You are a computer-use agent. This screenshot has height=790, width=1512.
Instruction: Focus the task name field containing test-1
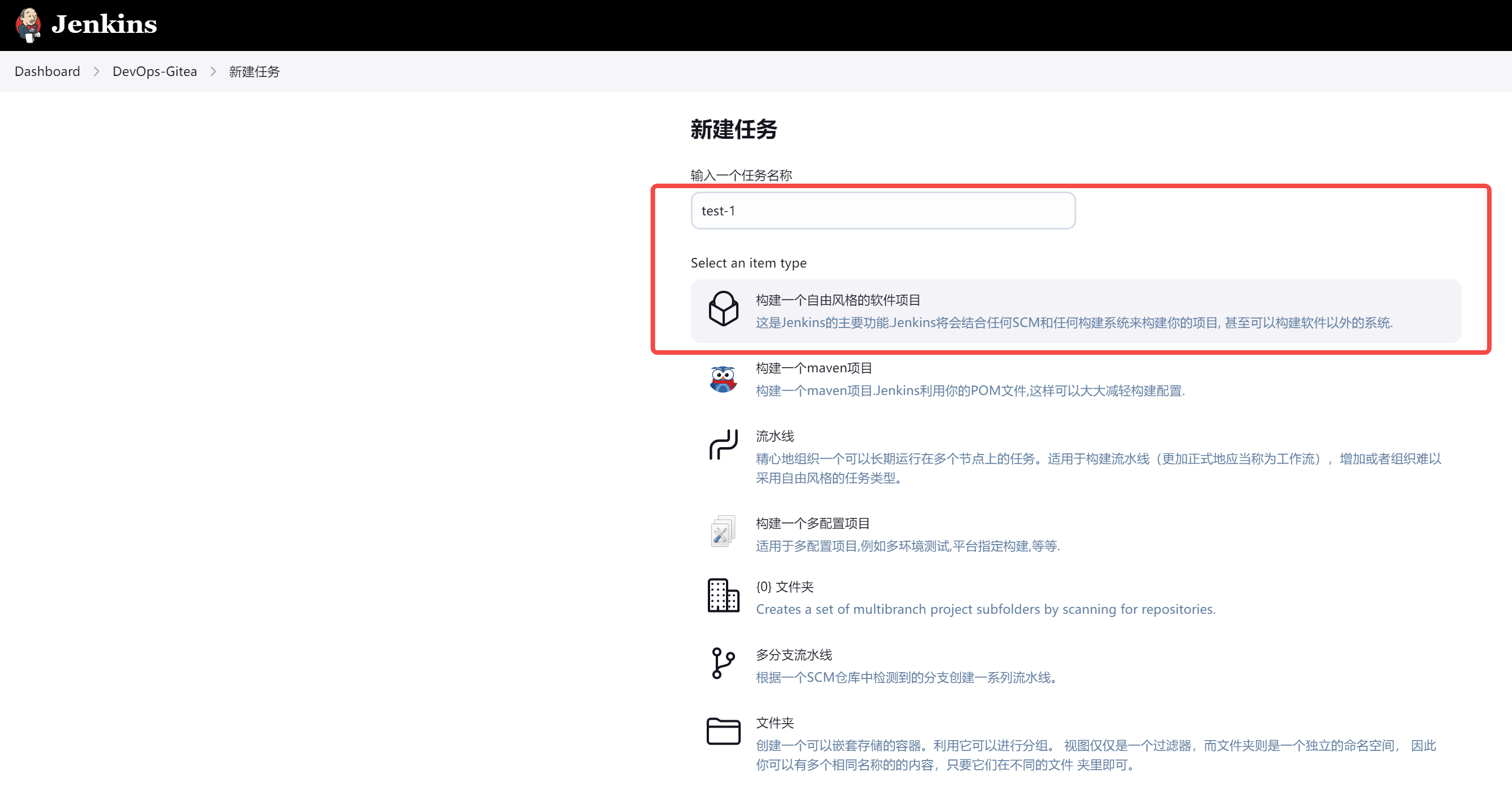[x=883, y=211]
